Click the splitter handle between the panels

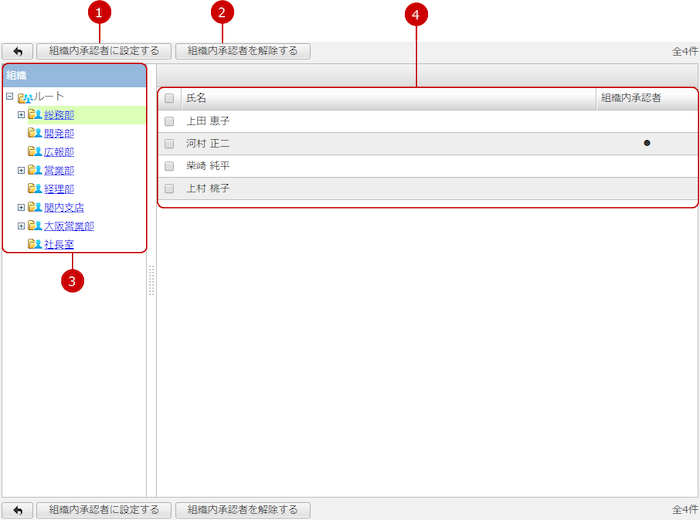coord(151,280)
